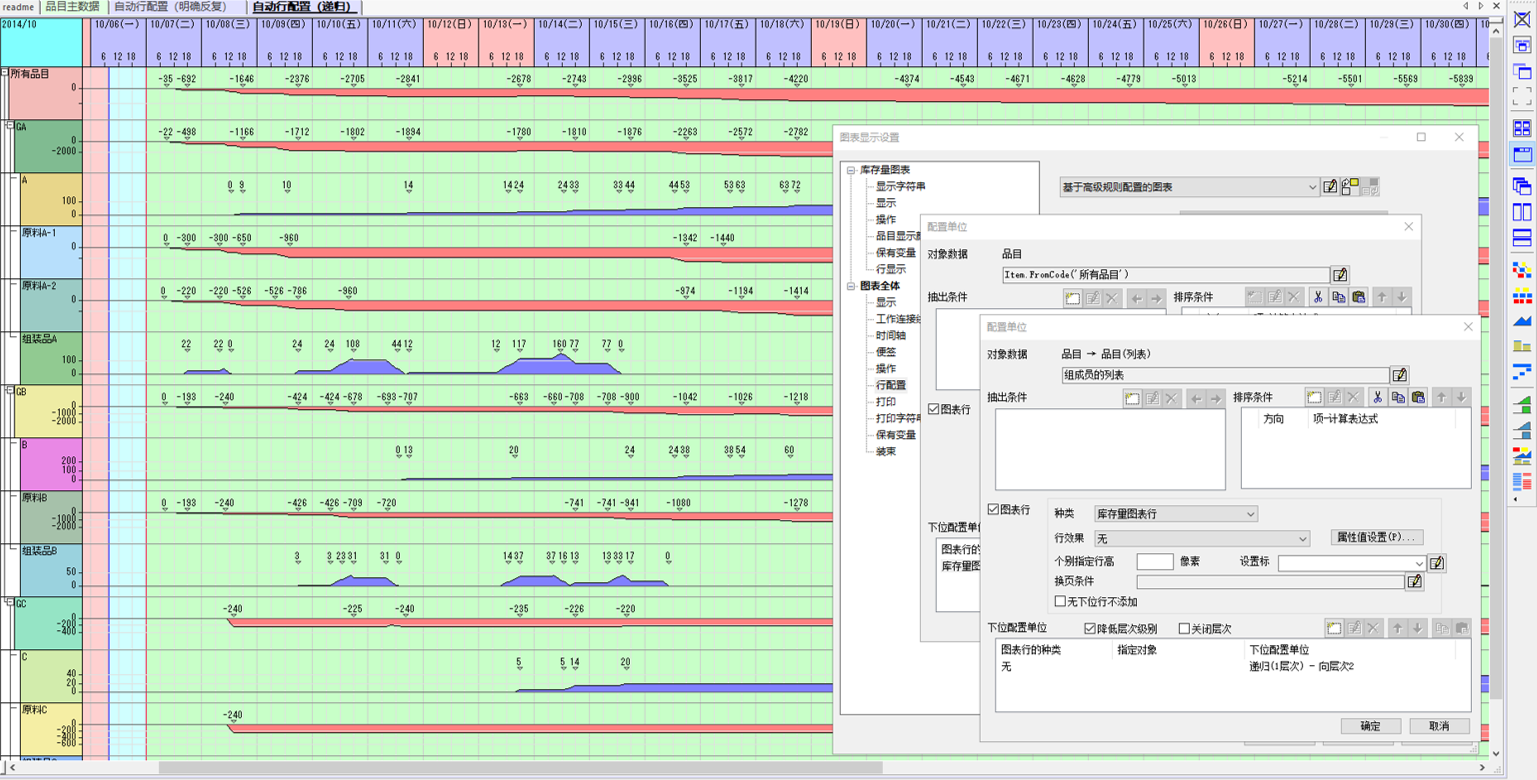Open editor icon next to 换页条件 field

(1415, 581)
